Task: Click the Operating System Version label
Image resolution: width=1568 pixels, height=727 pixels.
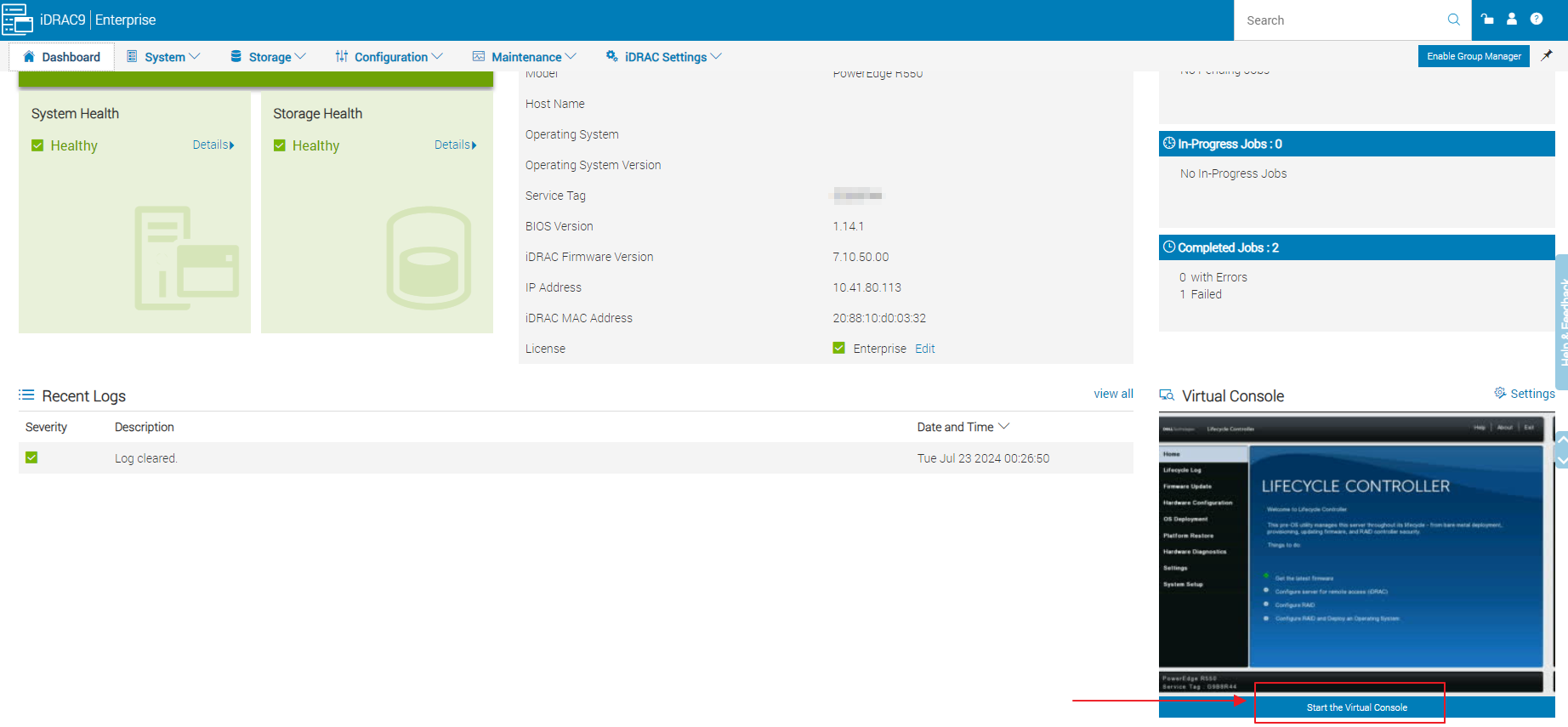Action: point(593,165)
